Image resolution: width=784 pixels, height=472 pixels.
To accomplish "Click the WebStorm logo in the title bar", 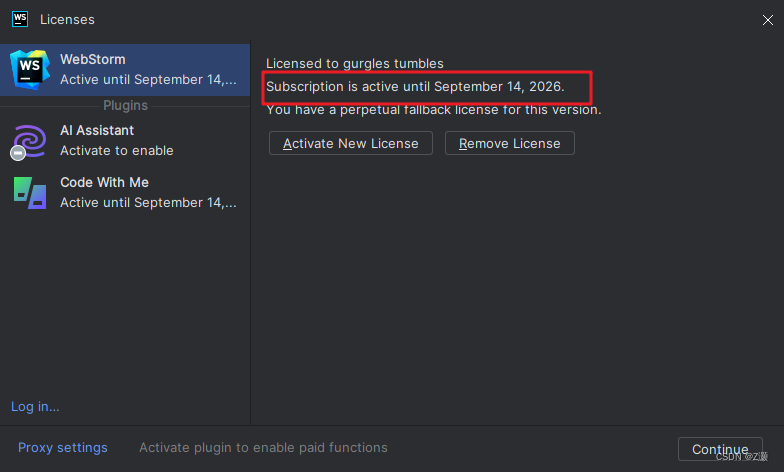I will [20, 20].
